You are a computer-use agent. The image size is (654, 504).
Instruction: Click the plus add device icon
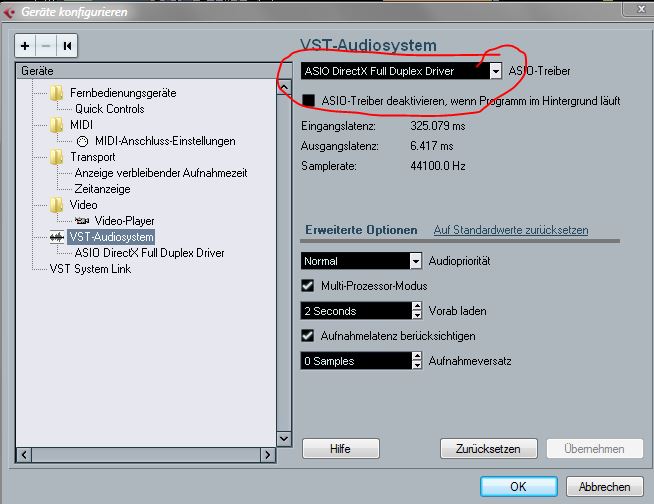[25, 46]
